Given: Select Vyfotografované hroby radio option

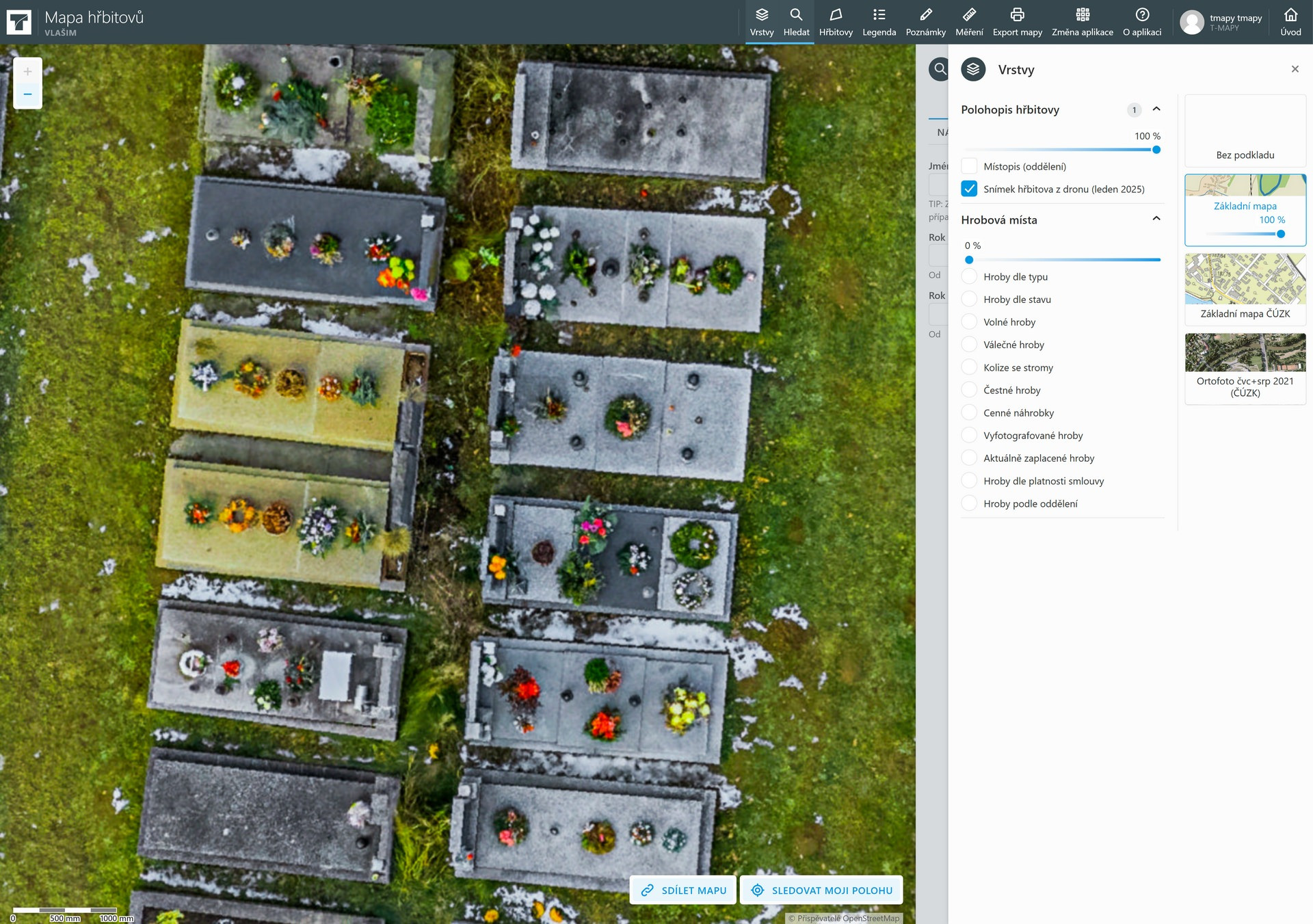Looking at the screenshot, I should tap(969, 435).
